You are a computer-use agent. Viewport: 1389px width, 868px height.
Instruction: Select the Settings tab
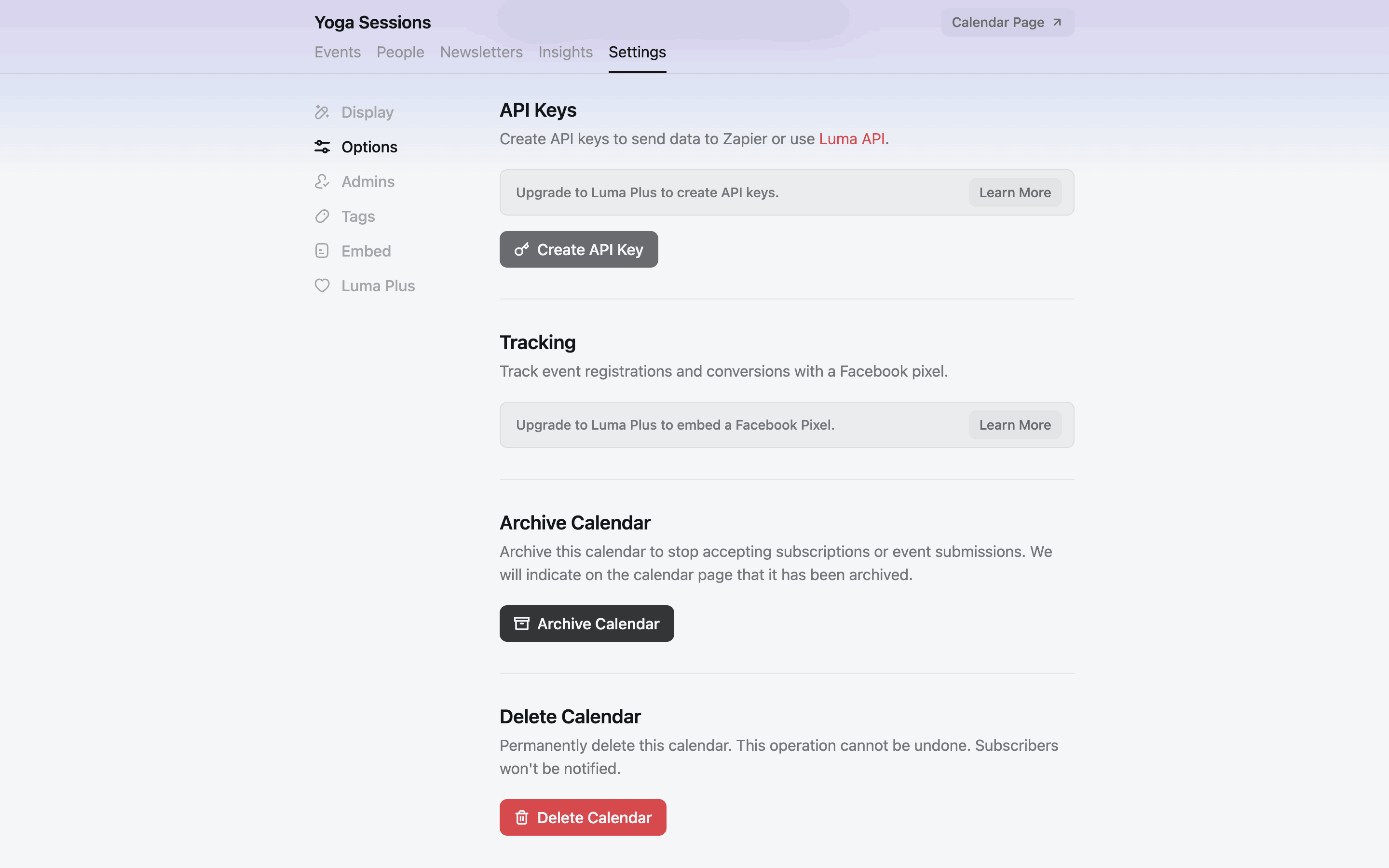click(637, 52)
